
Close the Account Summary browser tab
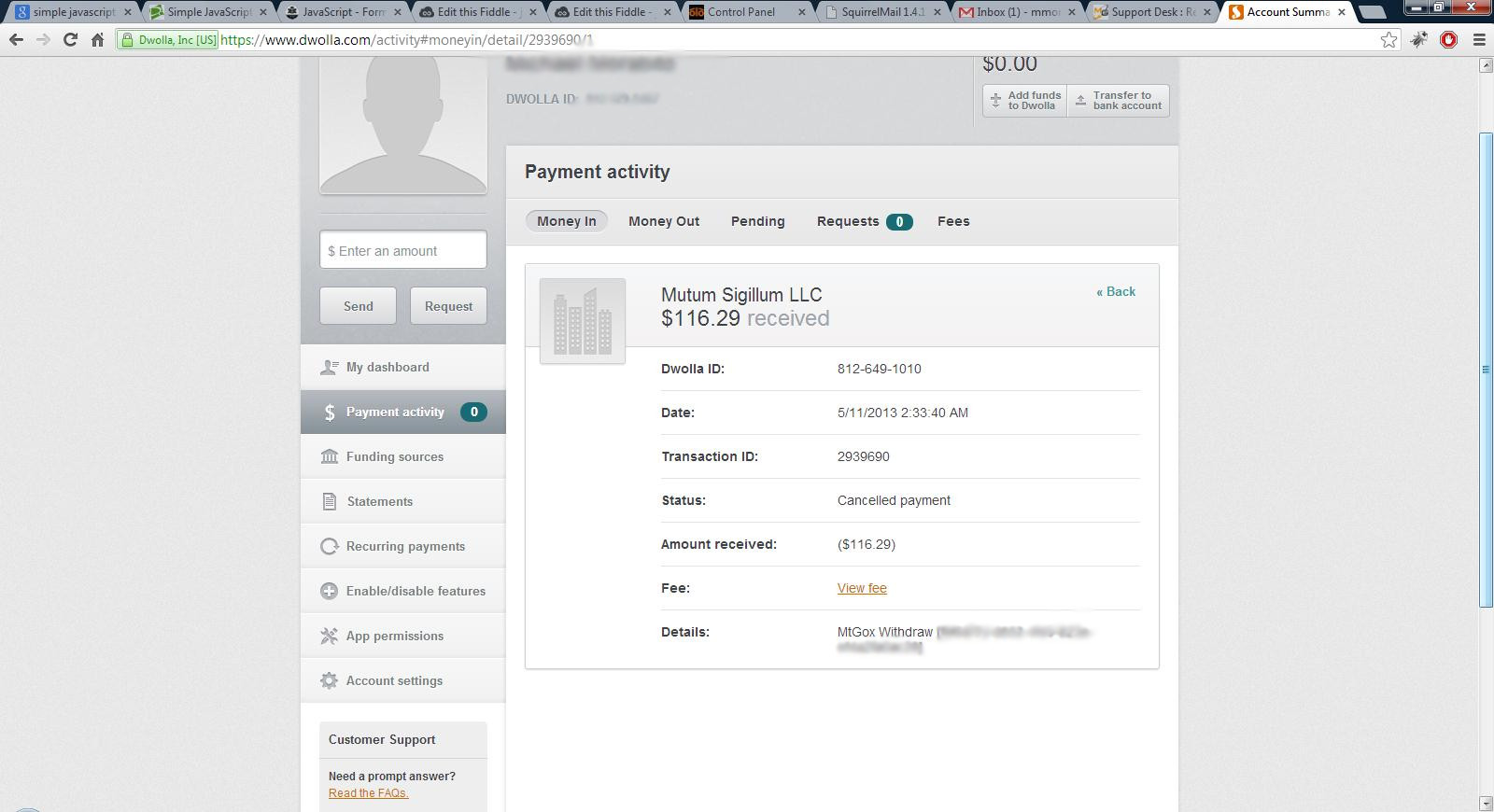tap(1342, 12)
